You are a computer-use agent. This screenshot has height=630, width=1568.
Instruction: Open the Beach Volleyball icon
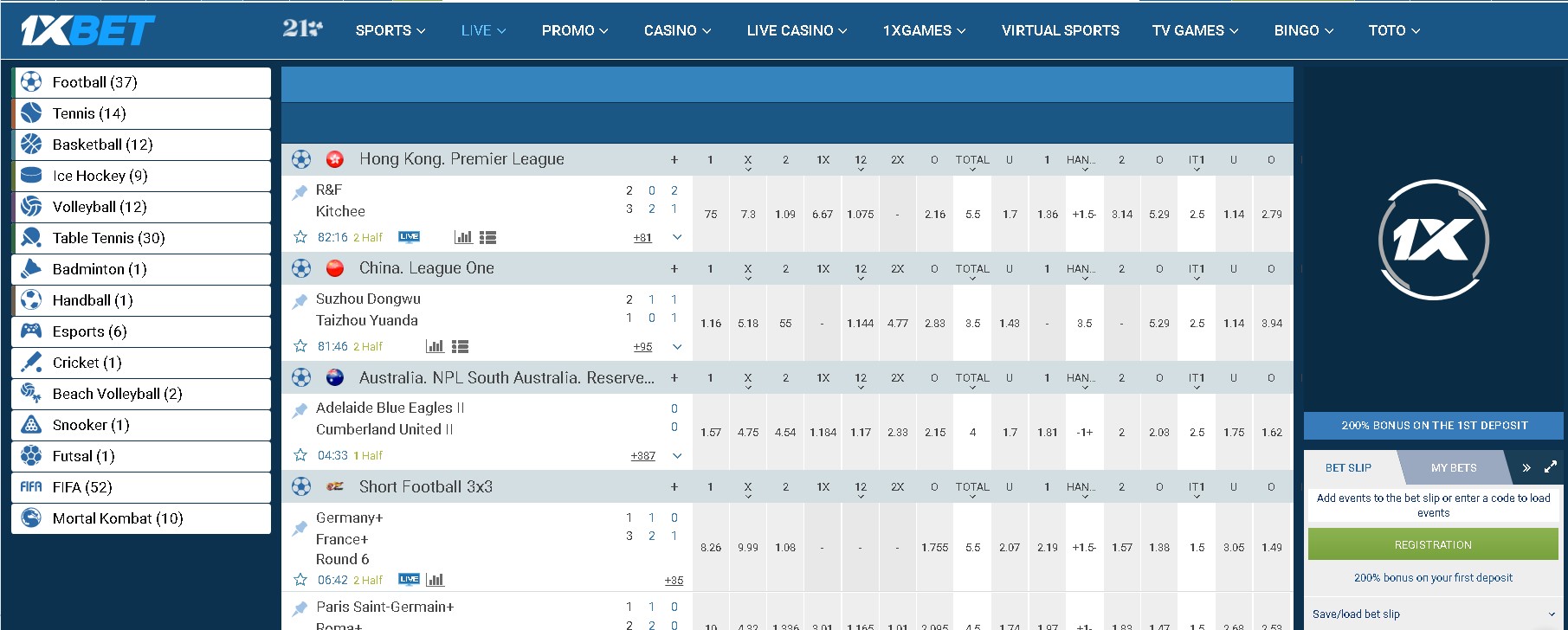(x=31, y=394)
